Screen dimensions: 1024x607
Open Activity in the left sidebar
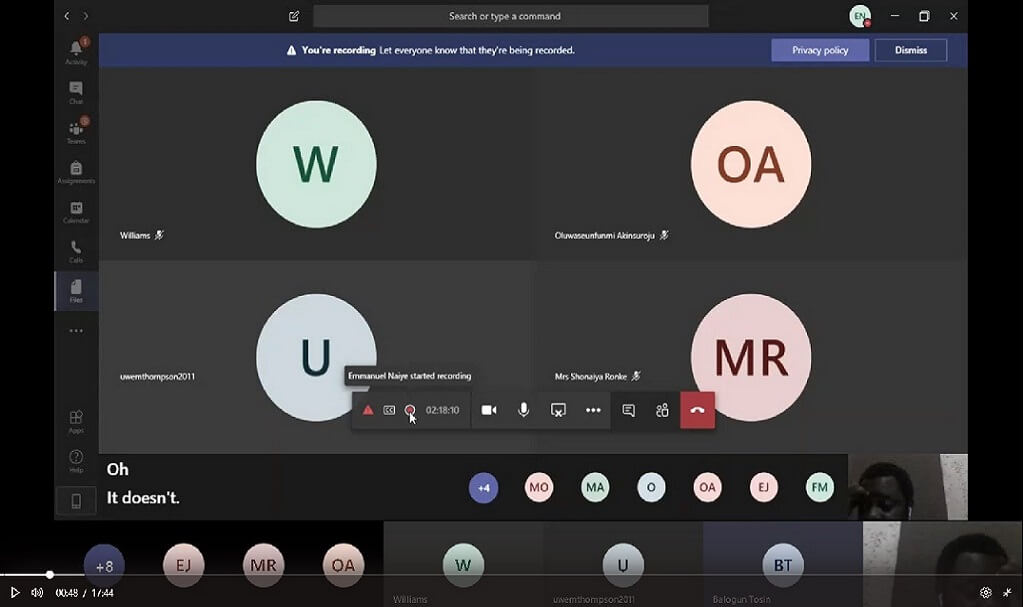pyautogui.click(x=76, y=51)
